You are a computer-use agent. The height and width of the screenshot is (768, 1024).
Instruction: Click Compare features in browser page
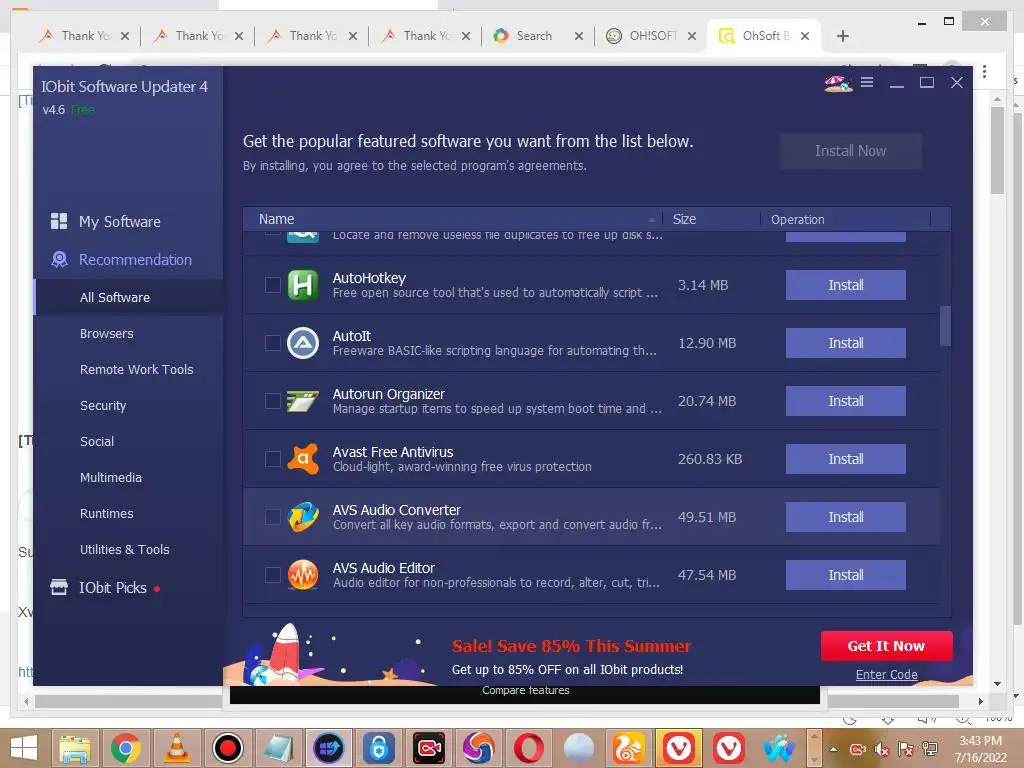coord(526,690)
